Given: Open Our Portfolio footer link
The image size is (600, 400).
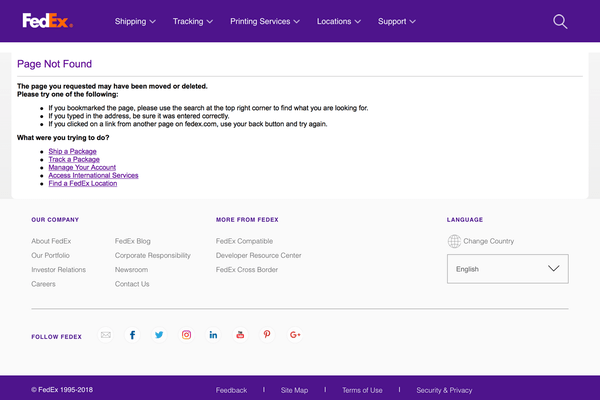Looking at the screenshot, I should point(51,255).
